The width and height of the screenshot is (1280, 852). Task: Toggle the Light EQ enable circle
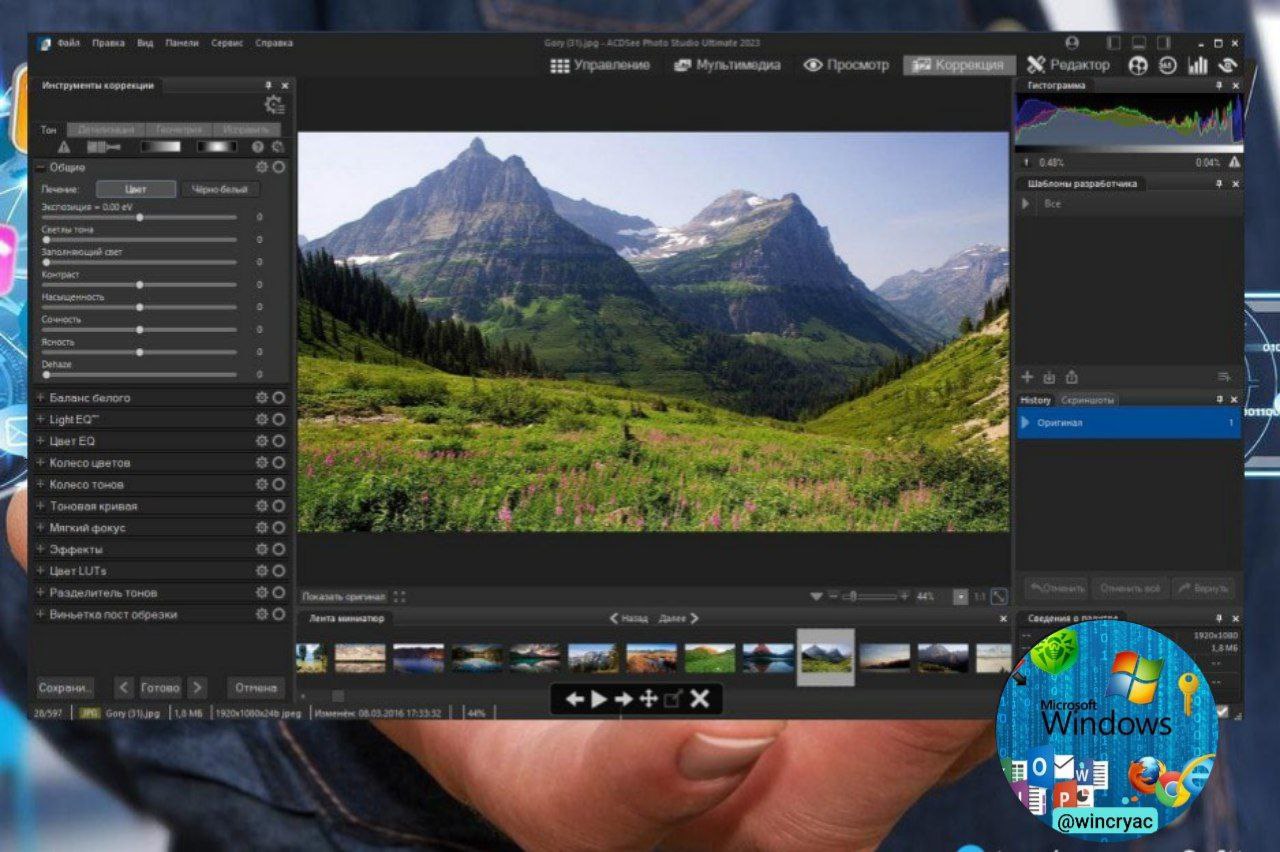(279, 419)
